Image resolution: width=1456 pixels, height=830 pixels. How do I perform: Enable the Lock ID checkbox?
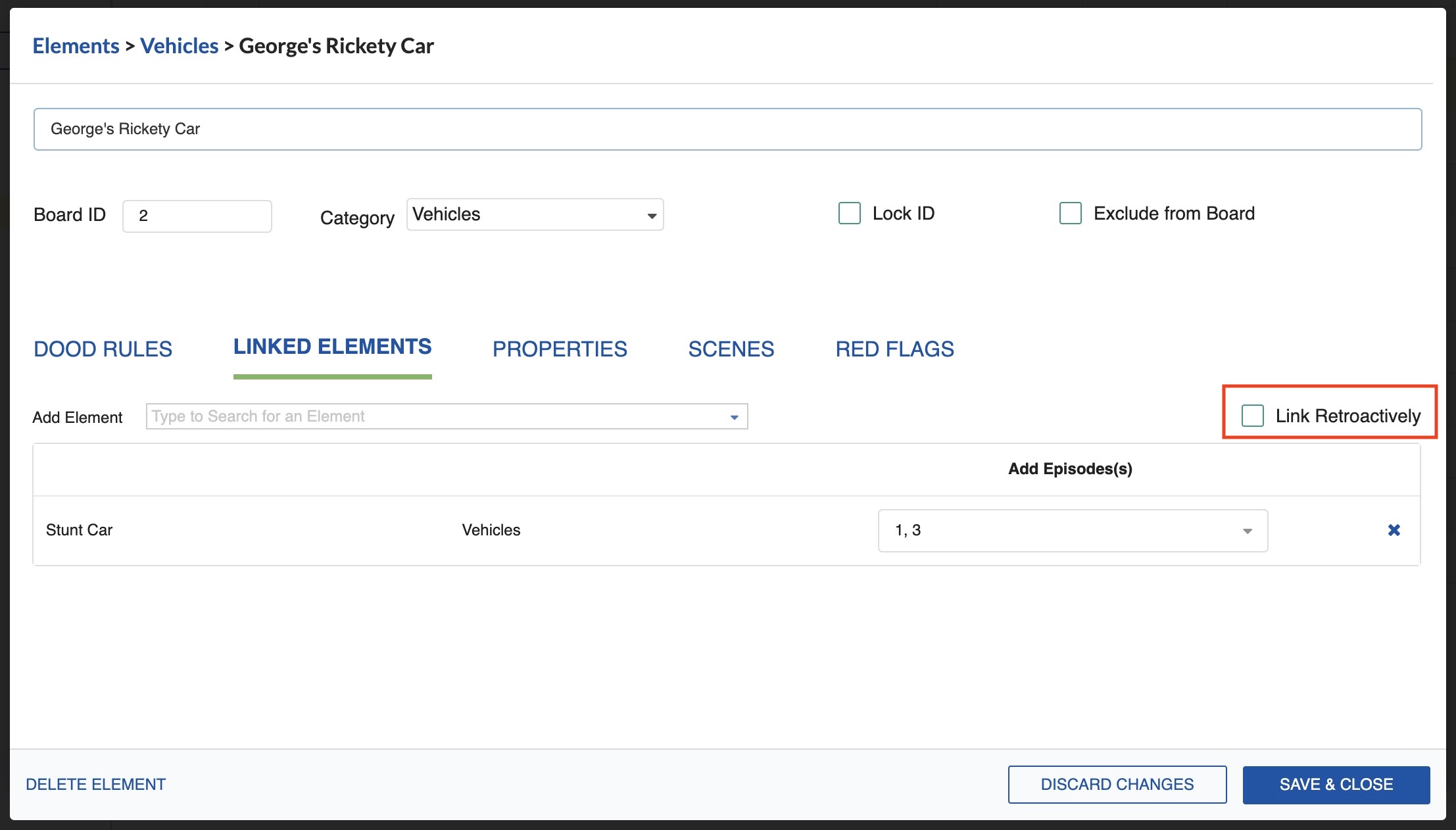850,214
